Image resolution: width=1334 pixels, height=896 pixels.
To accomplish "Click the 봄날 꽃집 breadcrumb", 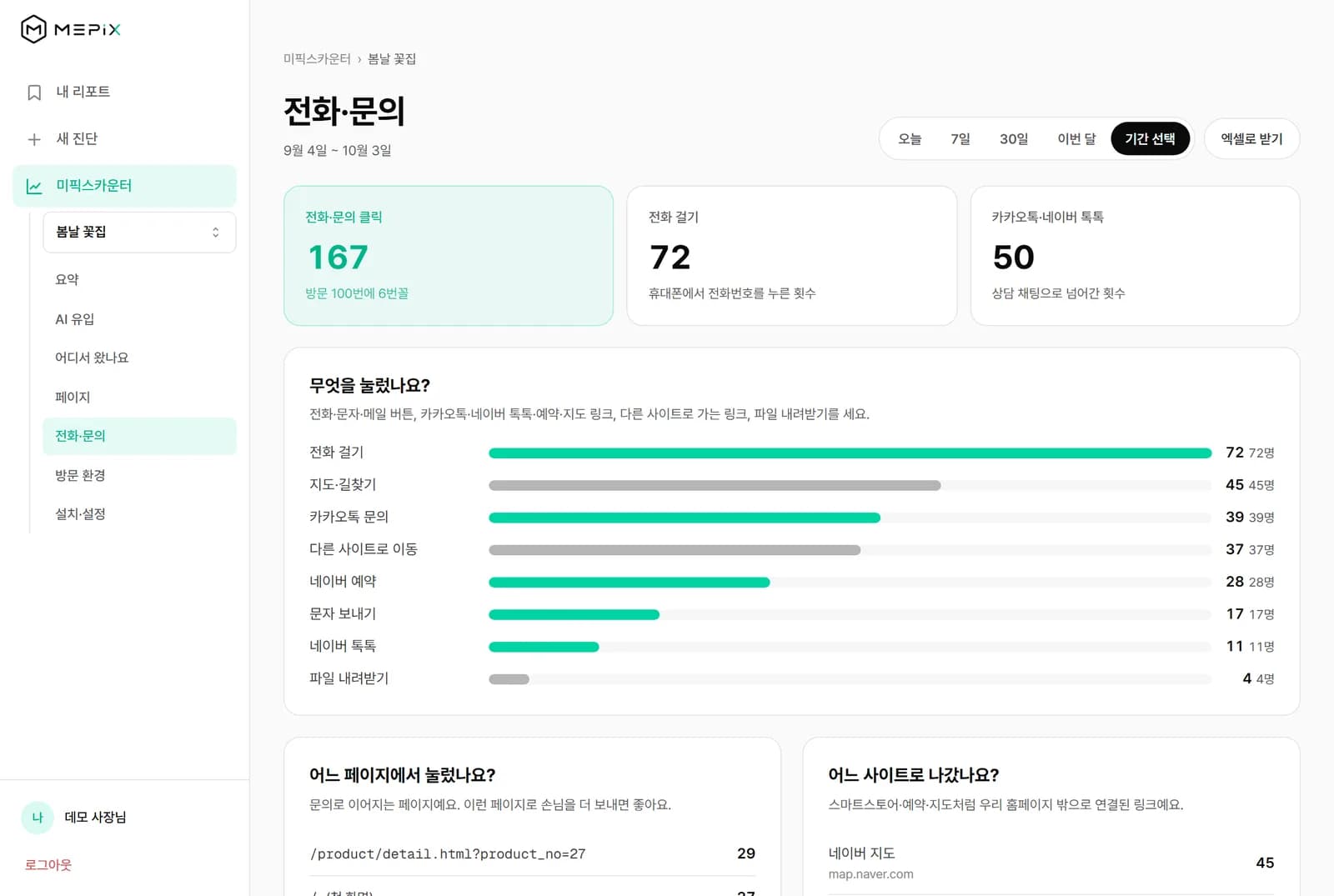I will (x=392, y=58).
